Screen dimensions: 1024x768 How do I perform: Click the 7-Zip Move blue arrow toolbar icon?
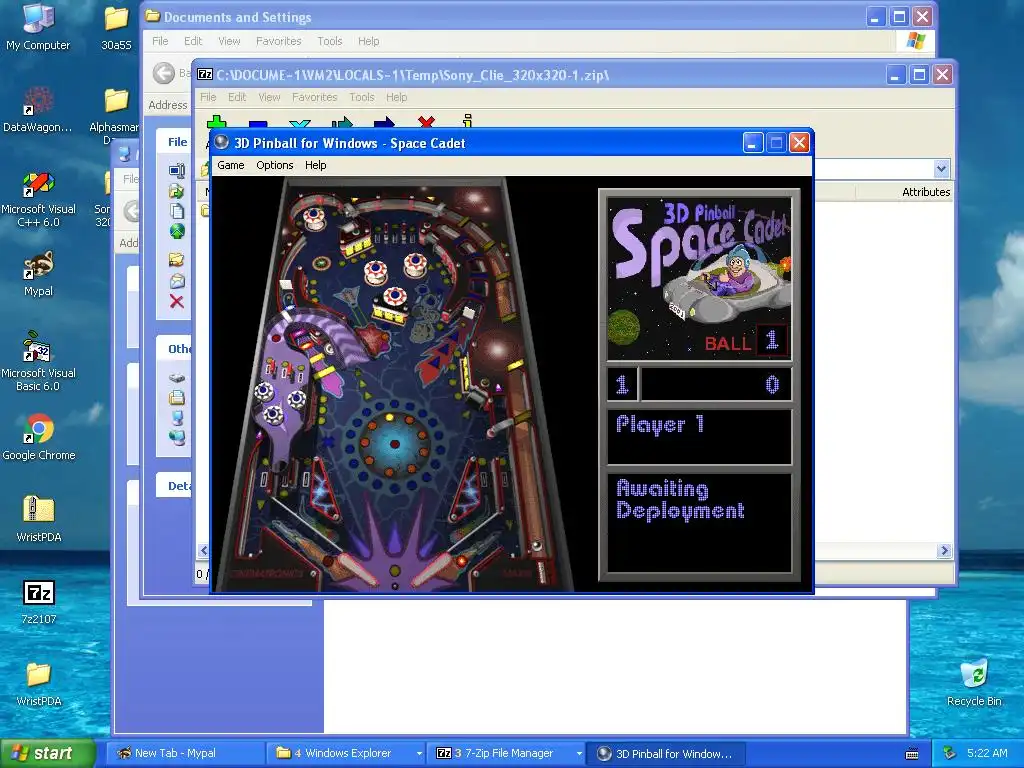point(384,122)
